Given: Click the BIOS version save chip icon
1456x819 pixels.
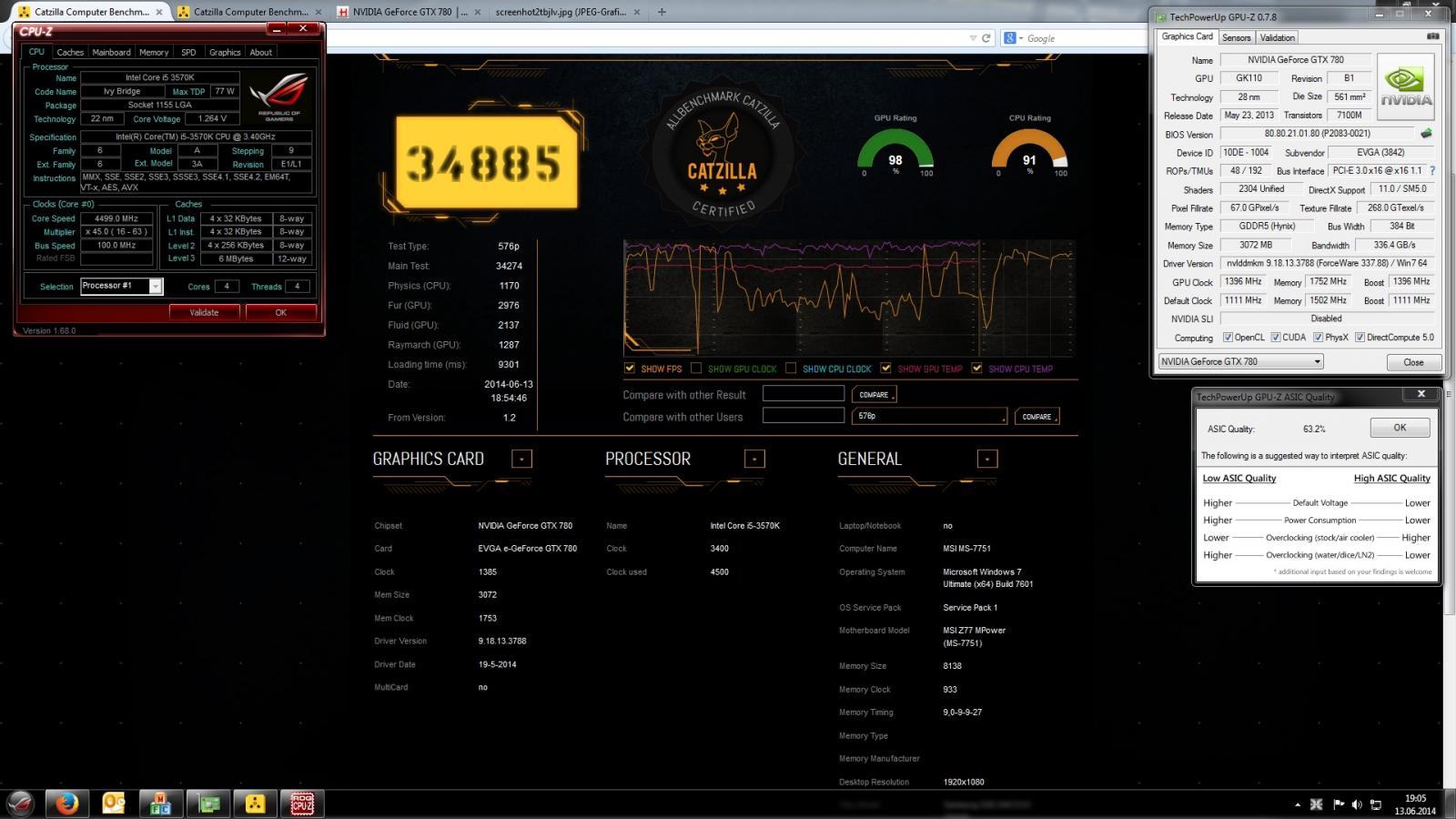Looking at the screenshot, I should [1426, 134].
